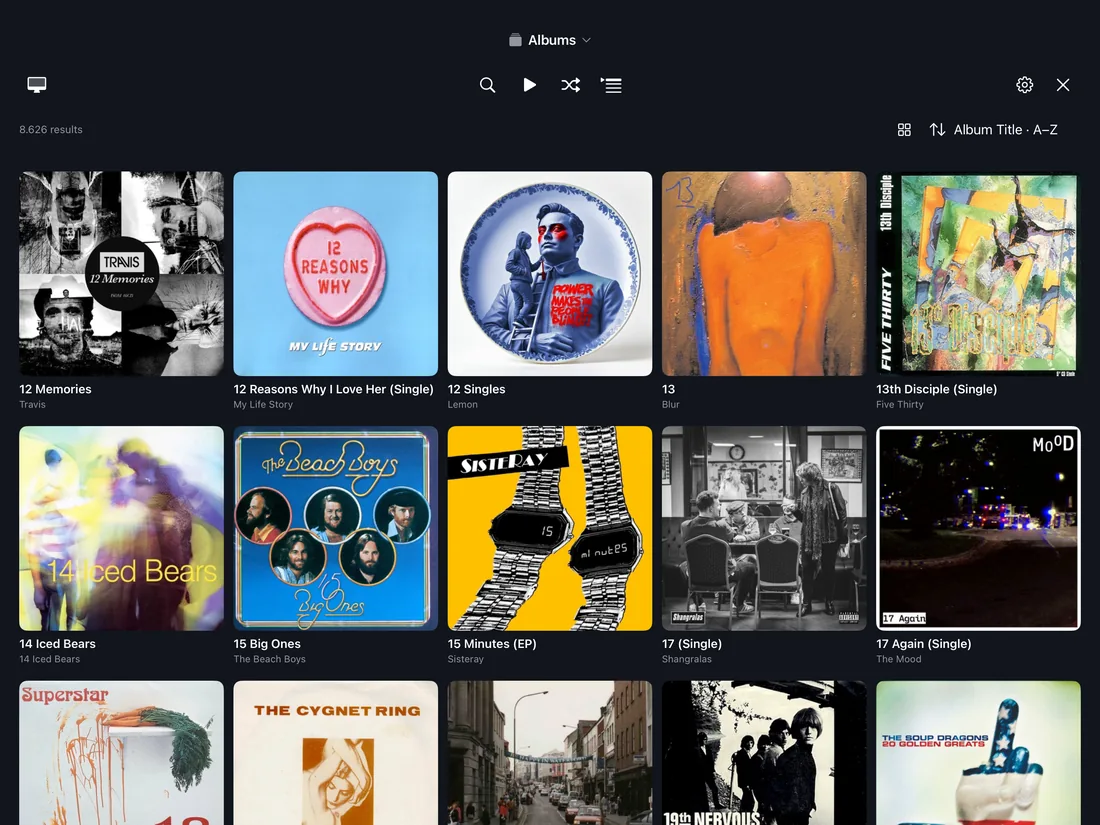
Task: Go to artist Travis
Action: pyautogui.click(x=32, y=405)
